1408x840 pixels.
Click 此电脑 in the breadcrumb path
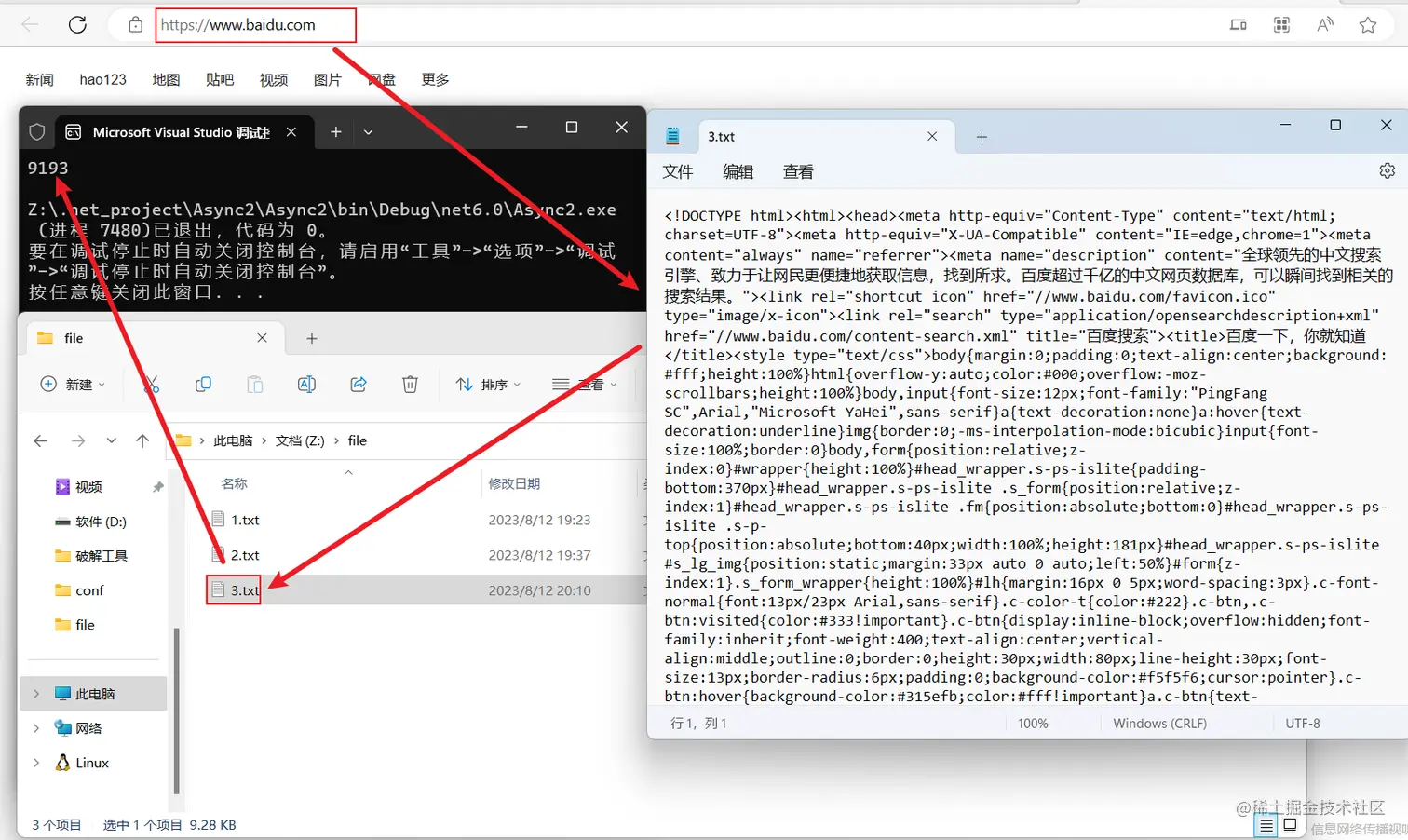pyautogui.click(x=233, y=441)
